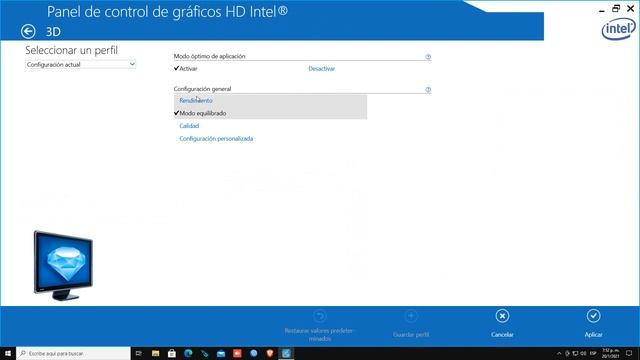Click the active Intel graphics taskbar icon
Image resolution: width=640 pixels, height=360 pixels.
coord(286,353)
